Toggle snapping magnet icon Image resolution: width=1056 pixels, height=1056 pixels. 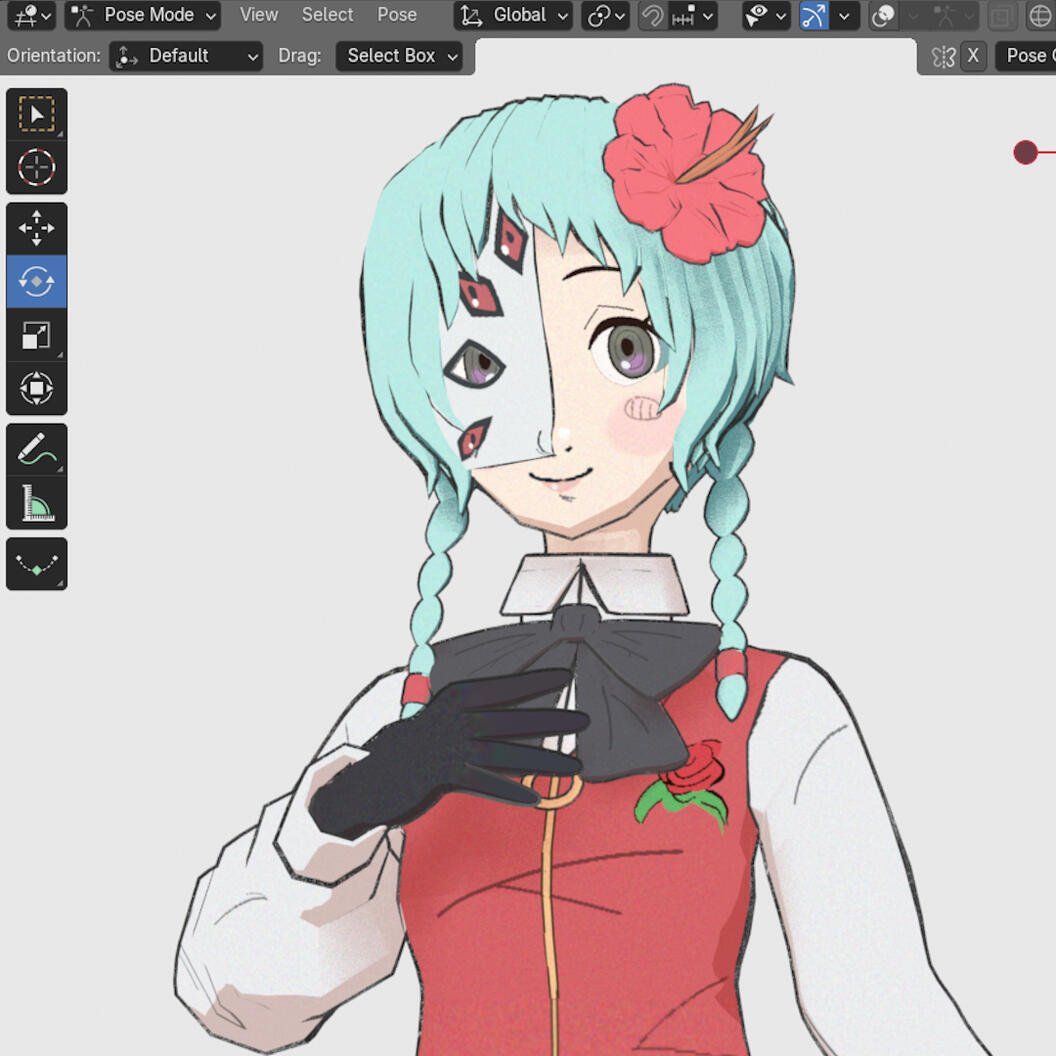(652, 15)
